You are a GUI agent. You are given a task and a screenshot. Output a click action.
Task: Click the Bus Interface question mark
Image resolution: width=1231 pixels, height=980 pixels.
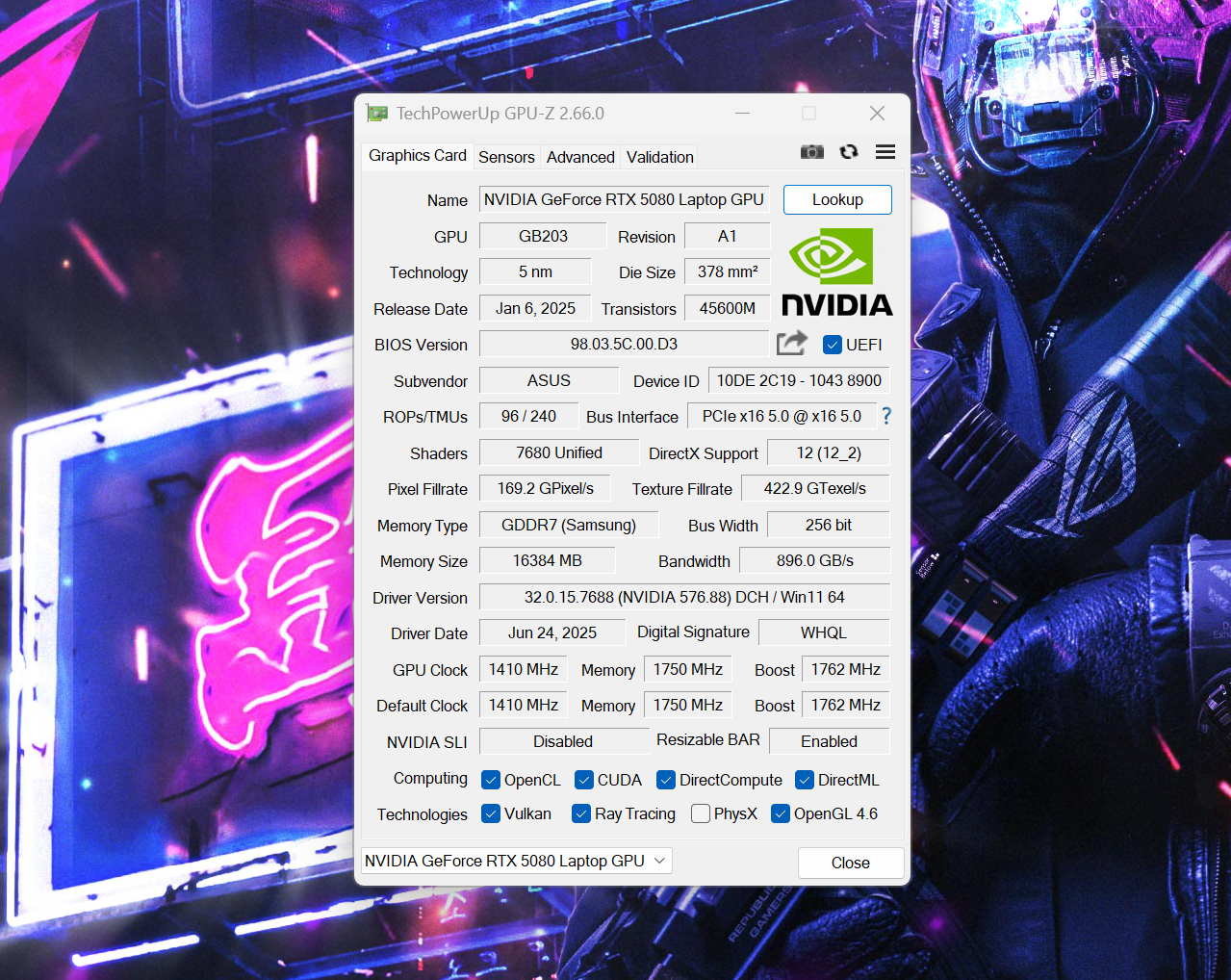(x=886, y=416)
